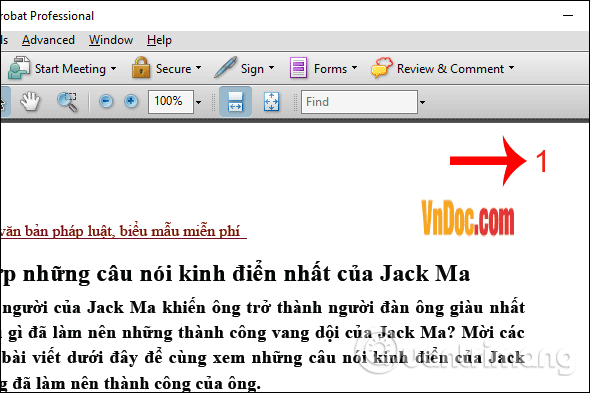Click the Start Meeting label

point(70,69)
